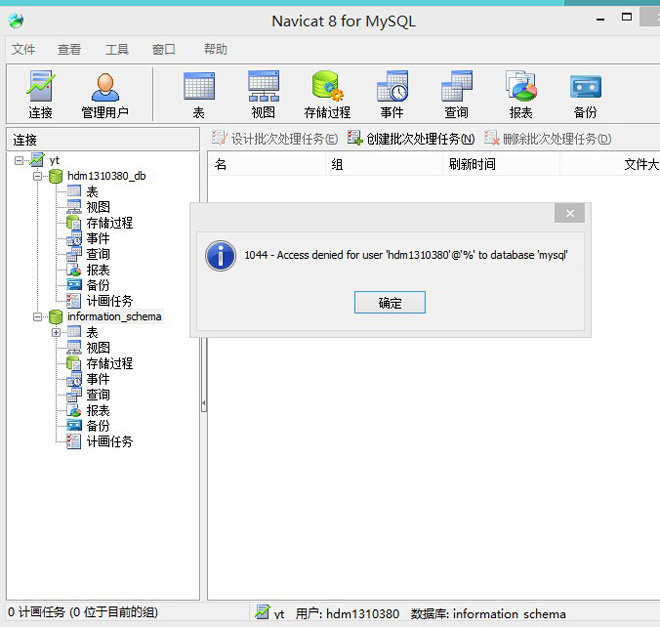
Task: Click 确定 to dismiss the error dialog
Action: (390, 303)
